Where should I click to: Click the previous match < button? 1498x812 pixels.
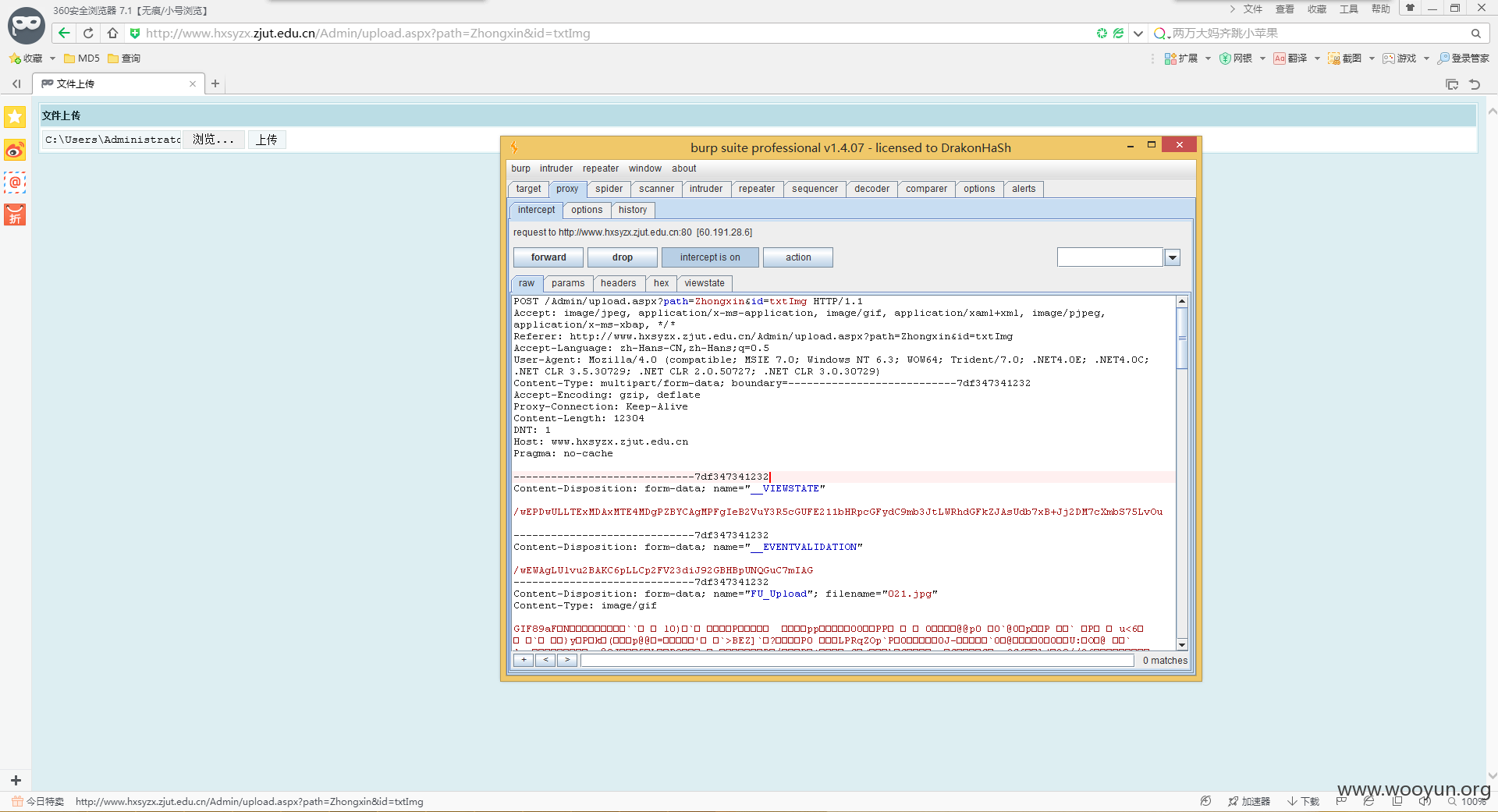[x=545, y=661]
